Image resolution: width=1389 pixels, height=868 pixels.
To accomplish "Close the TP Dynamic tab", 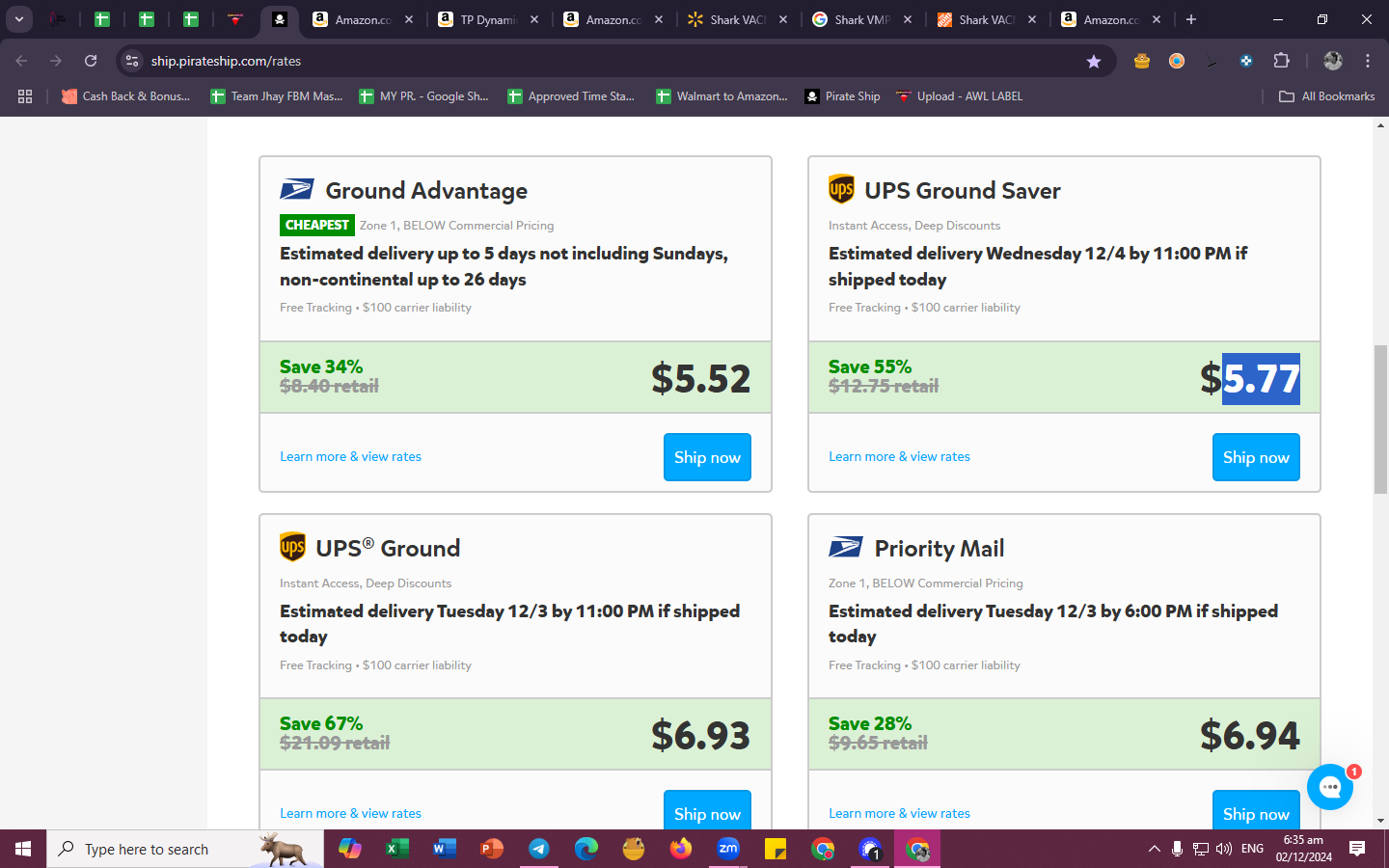I will pyautogui.click(x=534, y=19).
